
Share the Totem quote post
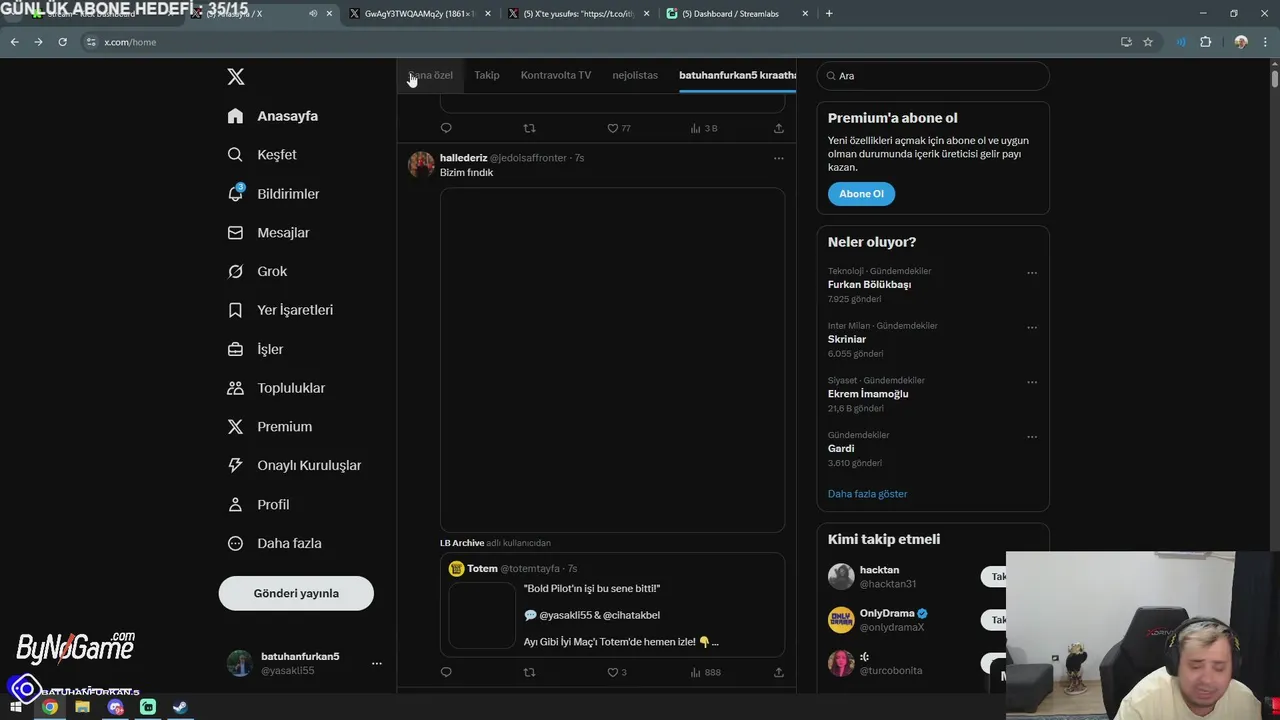click(x=779, y=672)
